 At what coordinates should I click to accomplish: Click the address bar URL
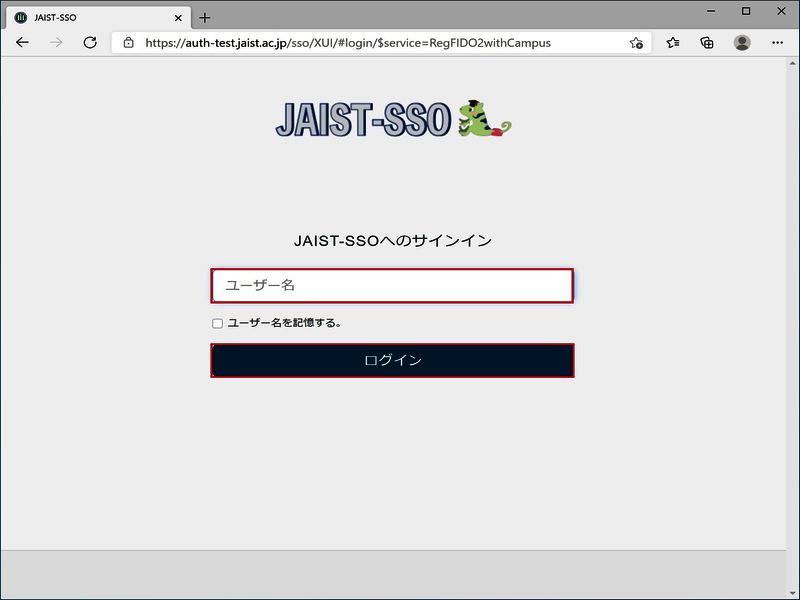click(348, 43)
